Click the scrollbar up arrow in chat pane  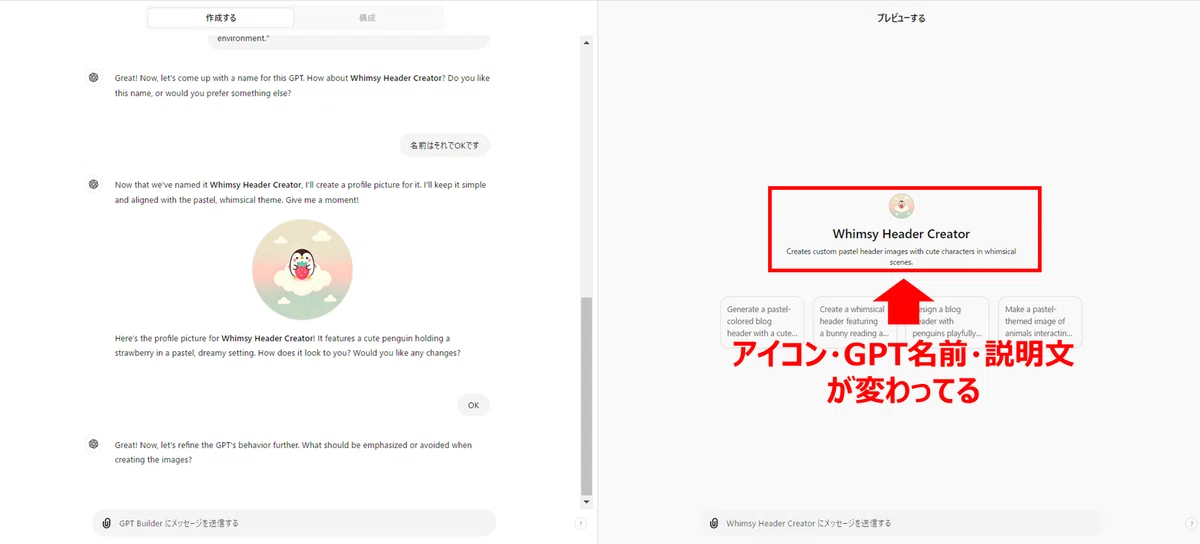tap(587, 43)
